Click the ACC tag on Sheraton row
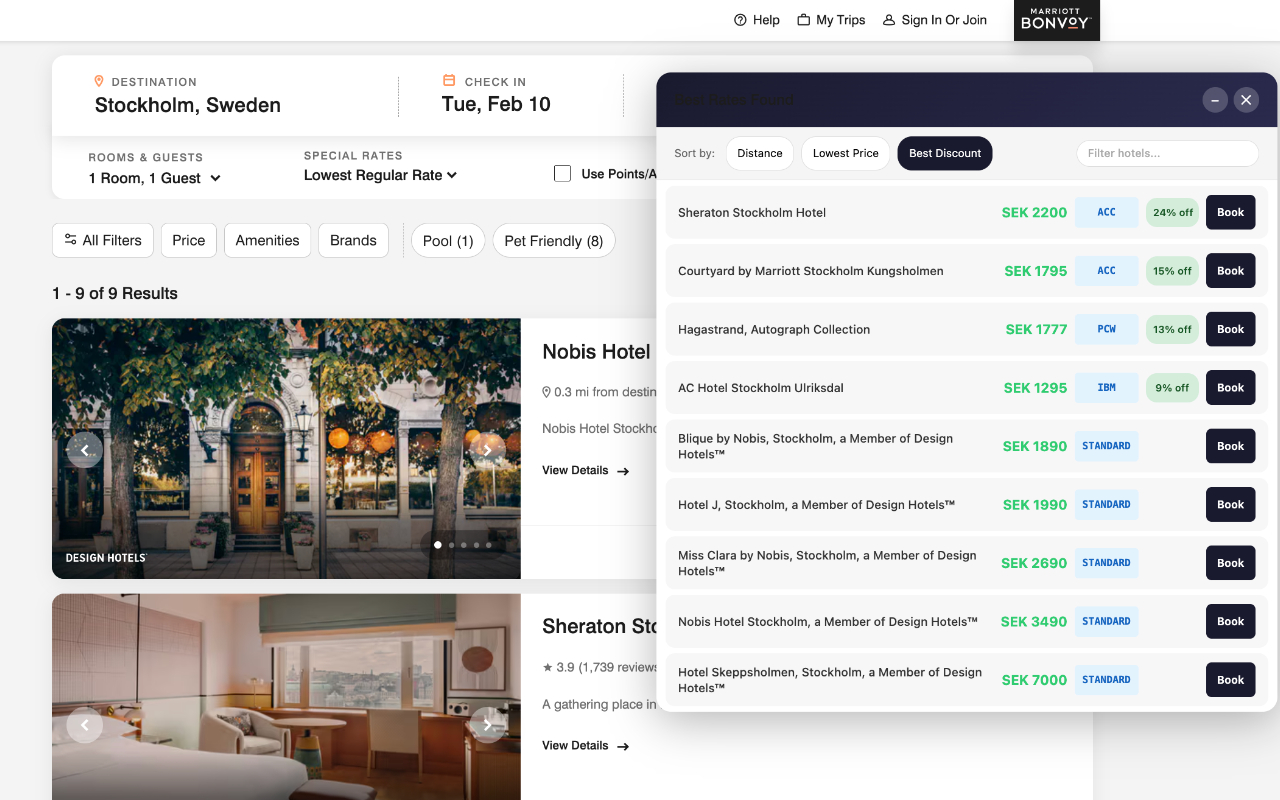This screenshot has height=800, width=1280. click(x=1106, y=212)
